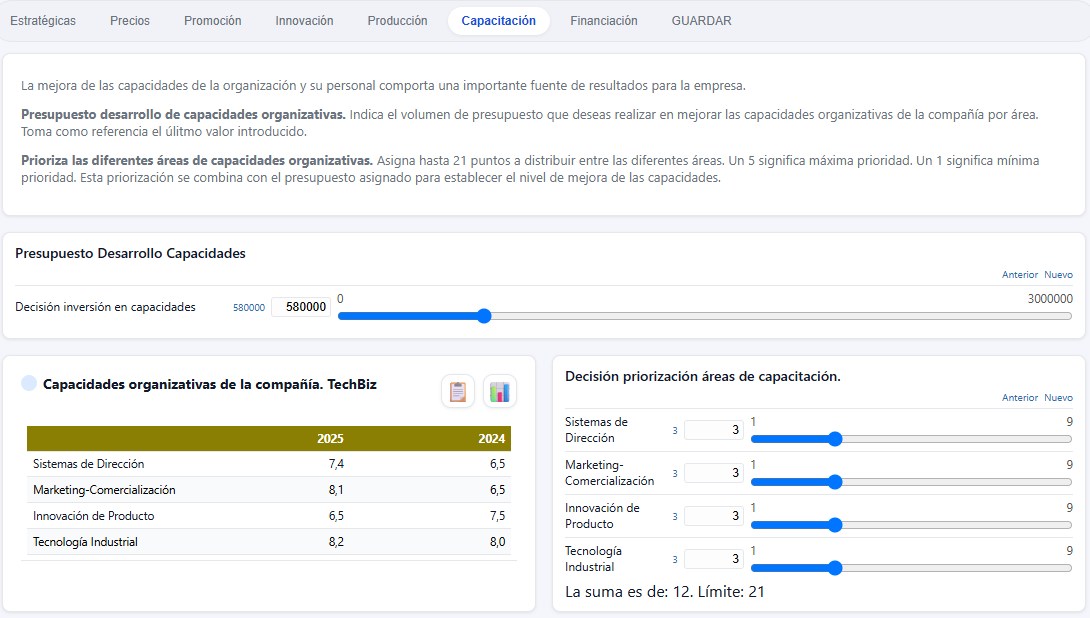Click previous value 3 for Innovación de Producto
This screenshot has width=1090, height=618.
point(674,517)
